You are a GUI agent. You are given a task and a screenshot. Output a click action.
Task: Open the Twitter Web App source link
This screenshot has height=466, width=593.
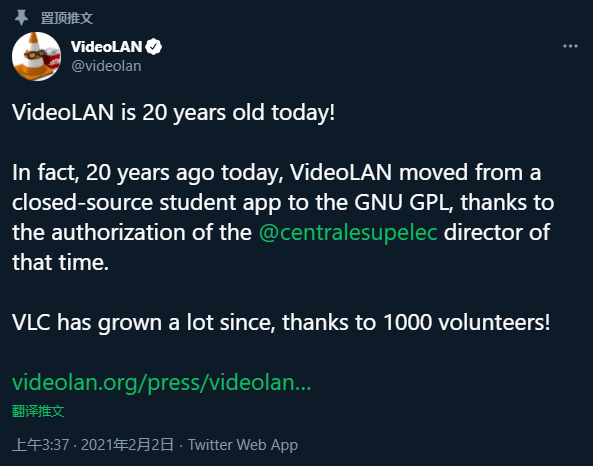click(x=243, y=445)
